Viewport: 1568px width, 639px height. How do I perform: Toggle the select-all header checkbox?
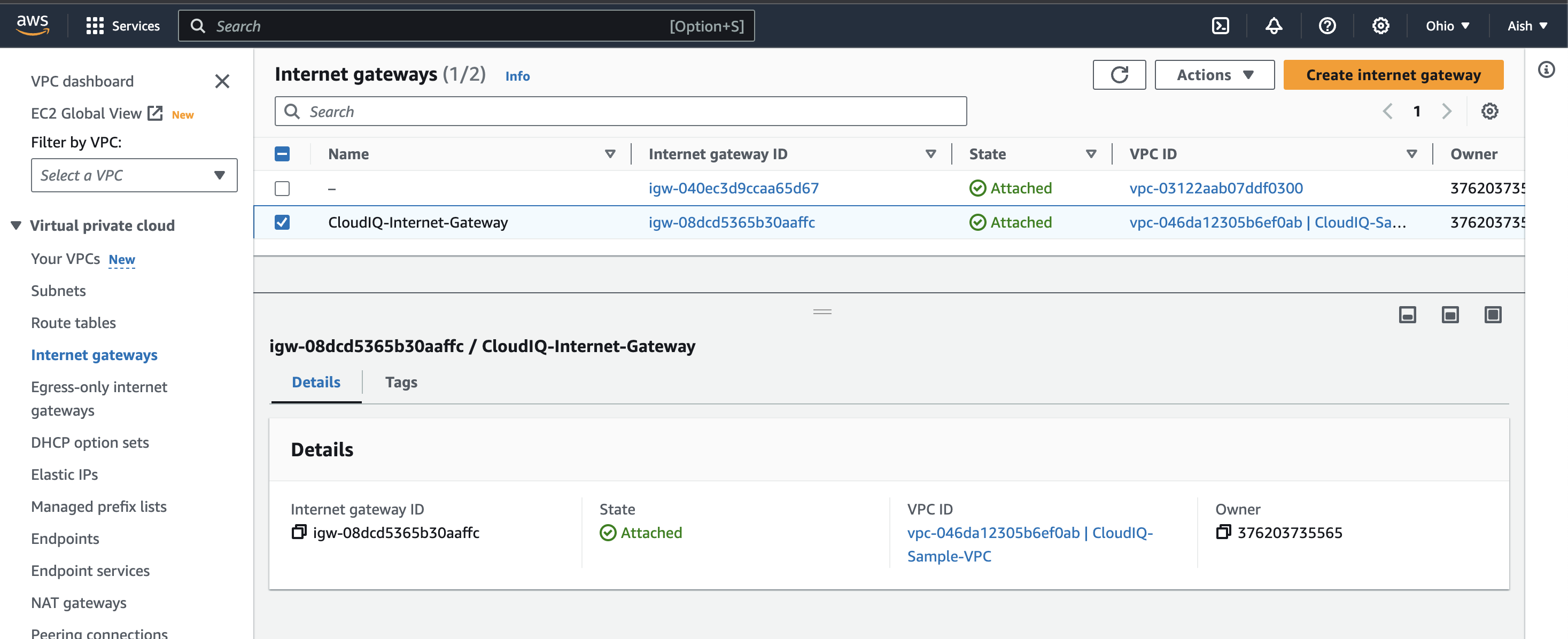click(282, 154)
